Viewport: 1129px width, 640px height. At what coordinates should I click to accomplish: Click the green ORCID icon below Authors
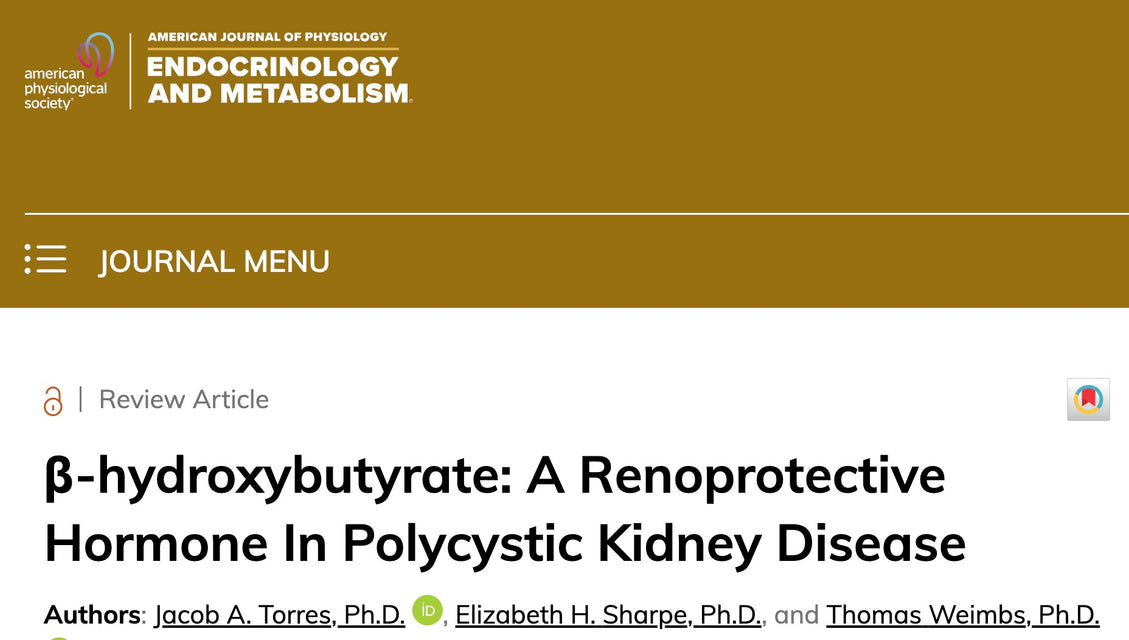pos(59,637)
